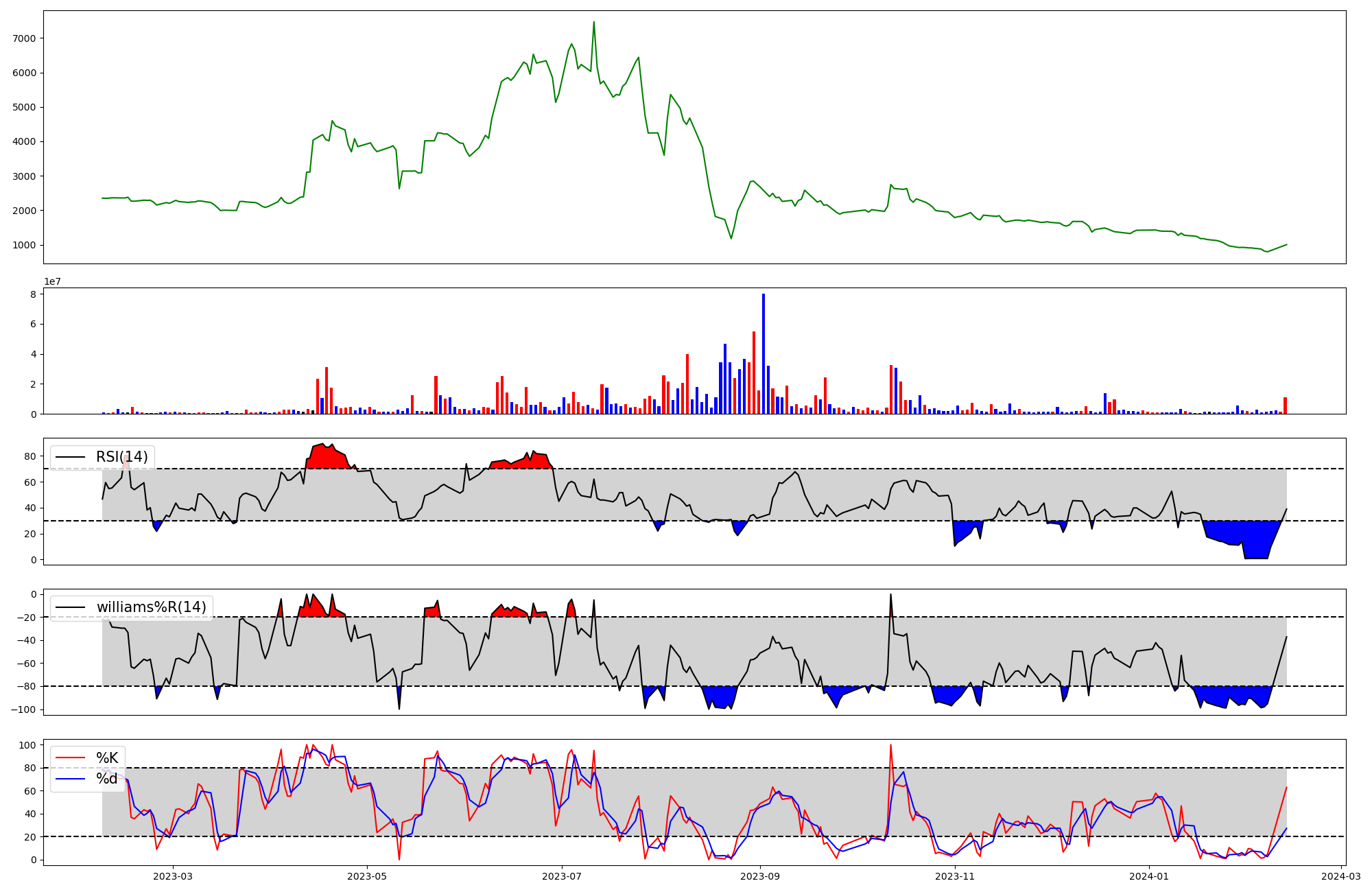
Task: Click the 2023-11 date tick label
Action: pyautogui.click(x=955, y=876)
